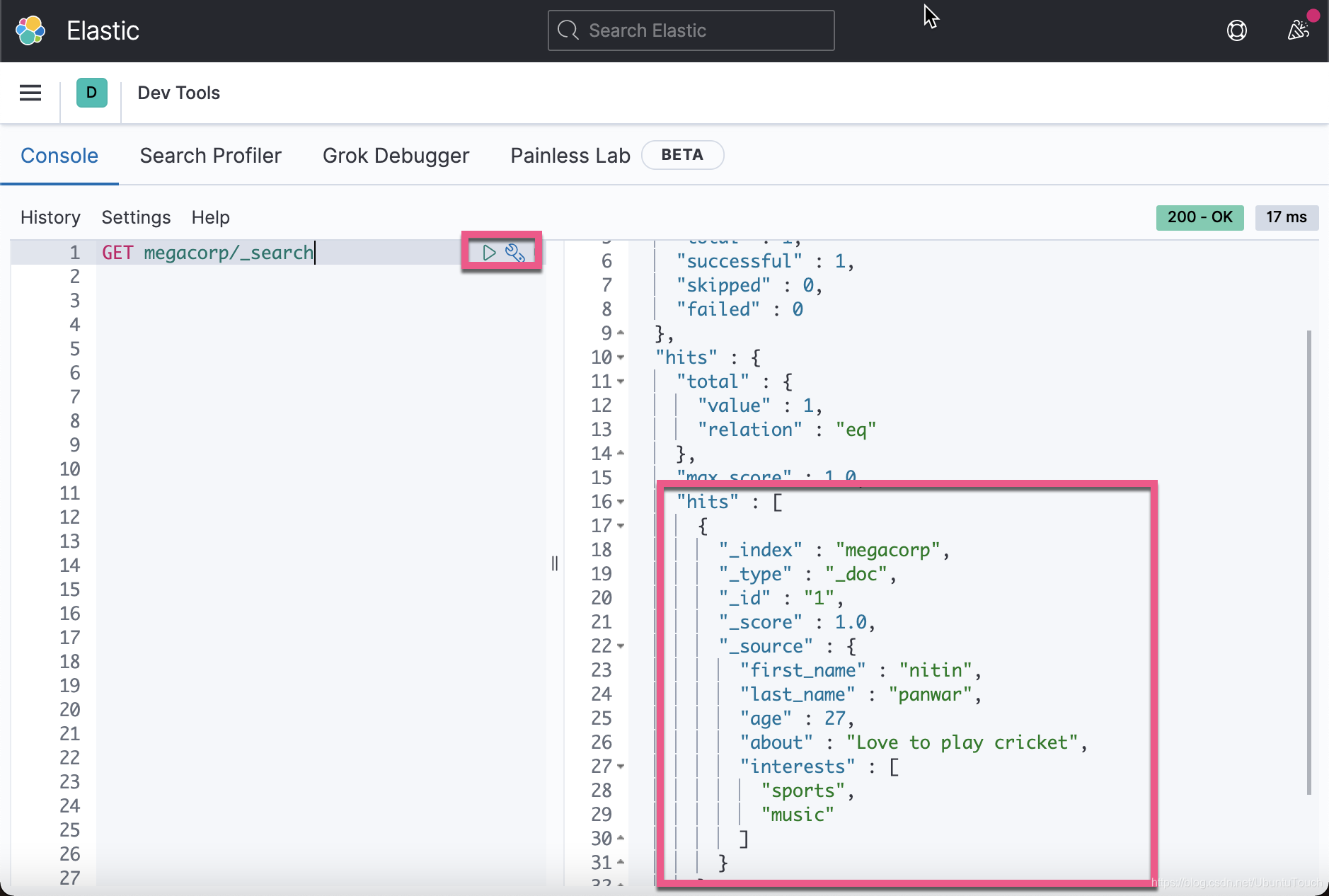Click the 200 - OK status badge

point(1199,217)
